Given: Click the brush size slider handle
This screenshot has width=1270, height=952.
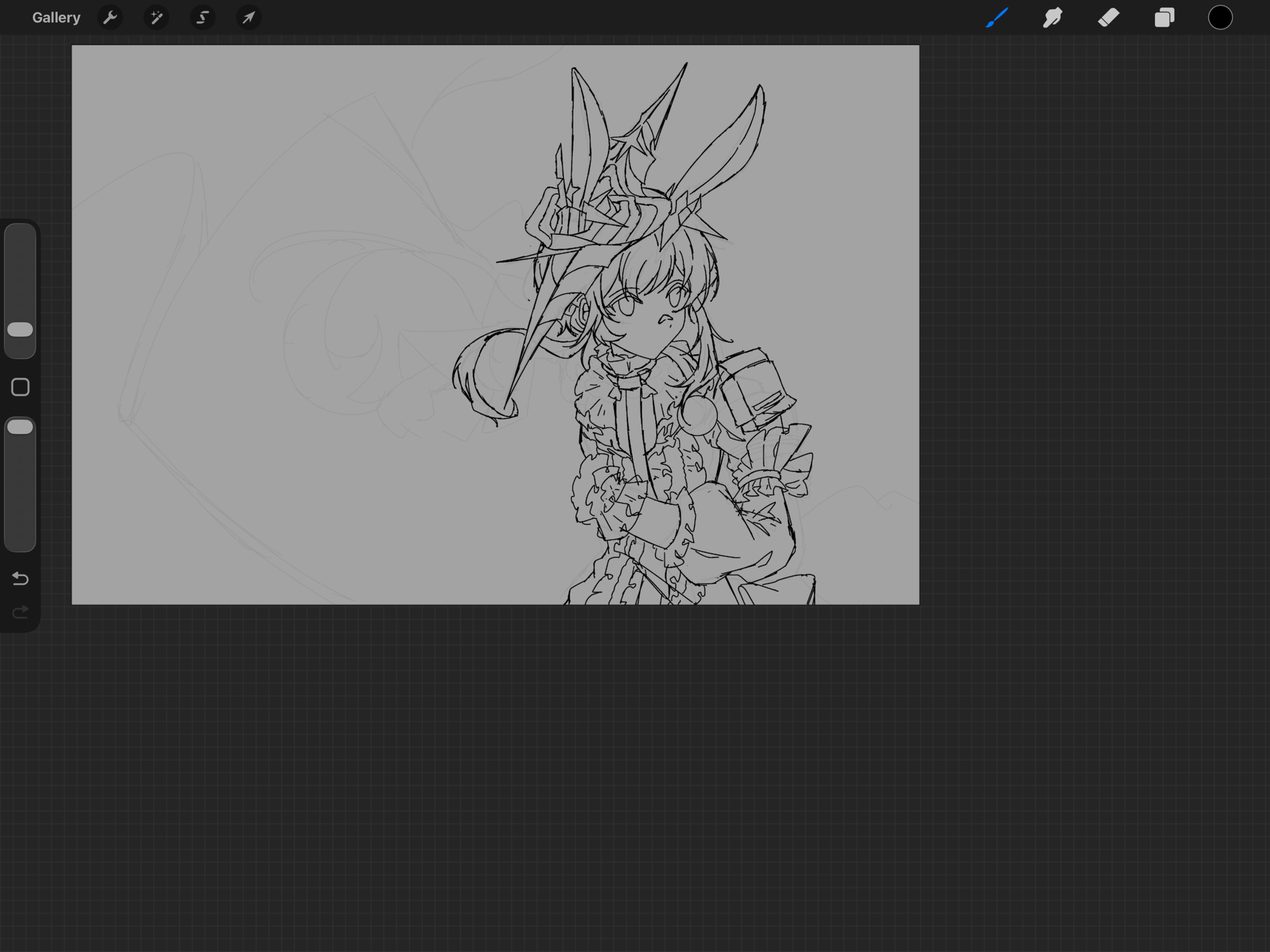Looking at the screenshot, I should point(20,330).
